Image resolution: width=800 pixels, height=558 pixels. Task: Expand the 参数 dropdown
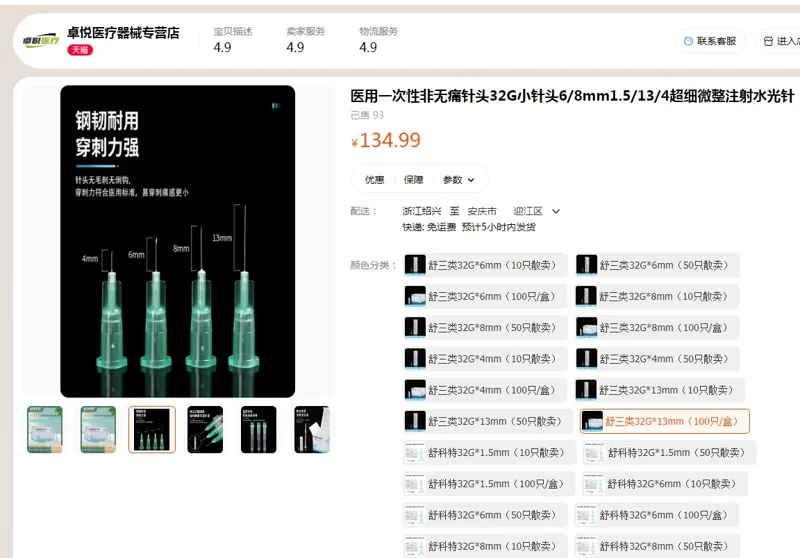(458, 180)
